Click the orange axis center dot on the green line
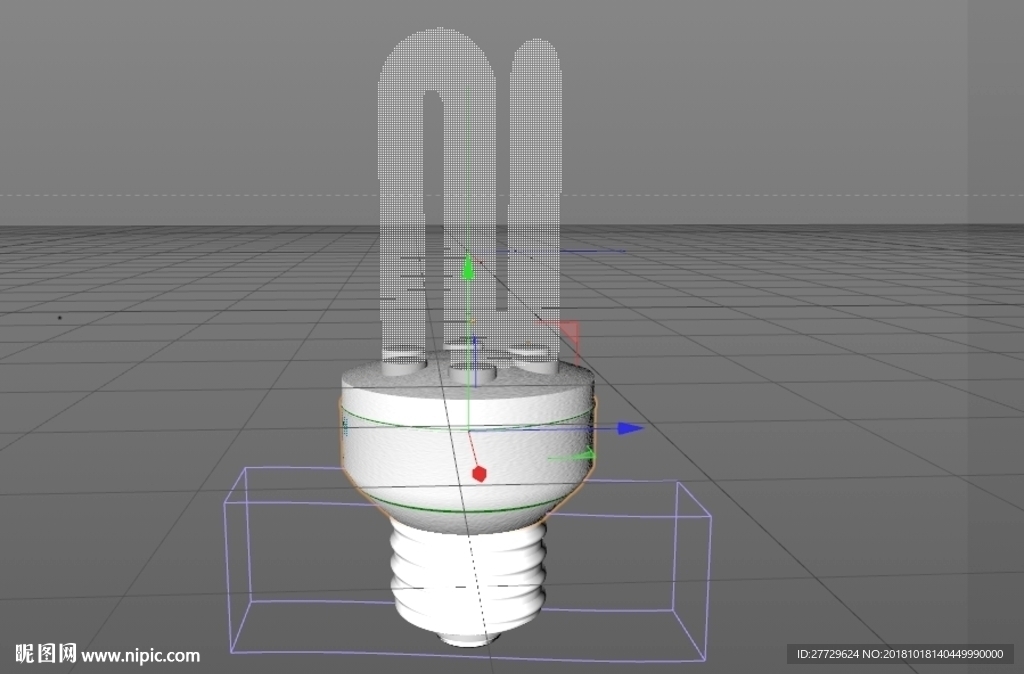 (472, 321)
